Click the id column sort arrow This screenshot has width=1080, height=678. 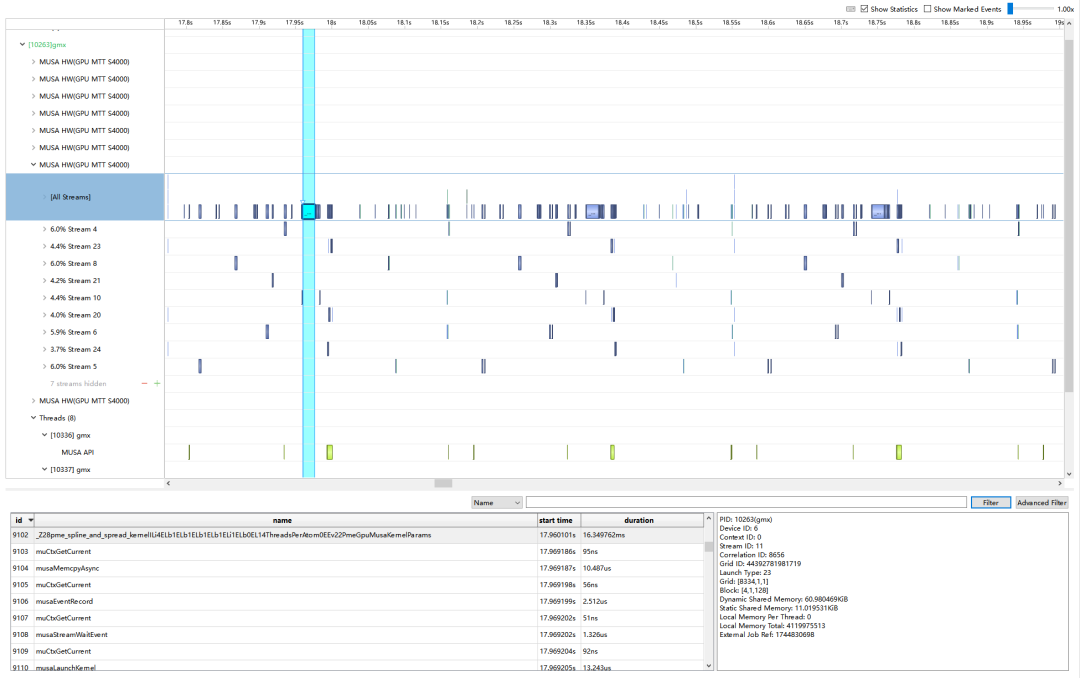click(30, 520)
